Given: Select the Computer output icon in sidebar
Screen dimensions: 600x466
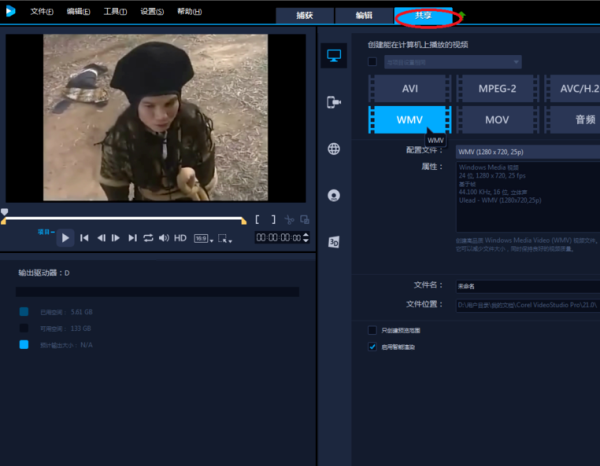Looking at the screenshot, I should [x=333, y=56].
